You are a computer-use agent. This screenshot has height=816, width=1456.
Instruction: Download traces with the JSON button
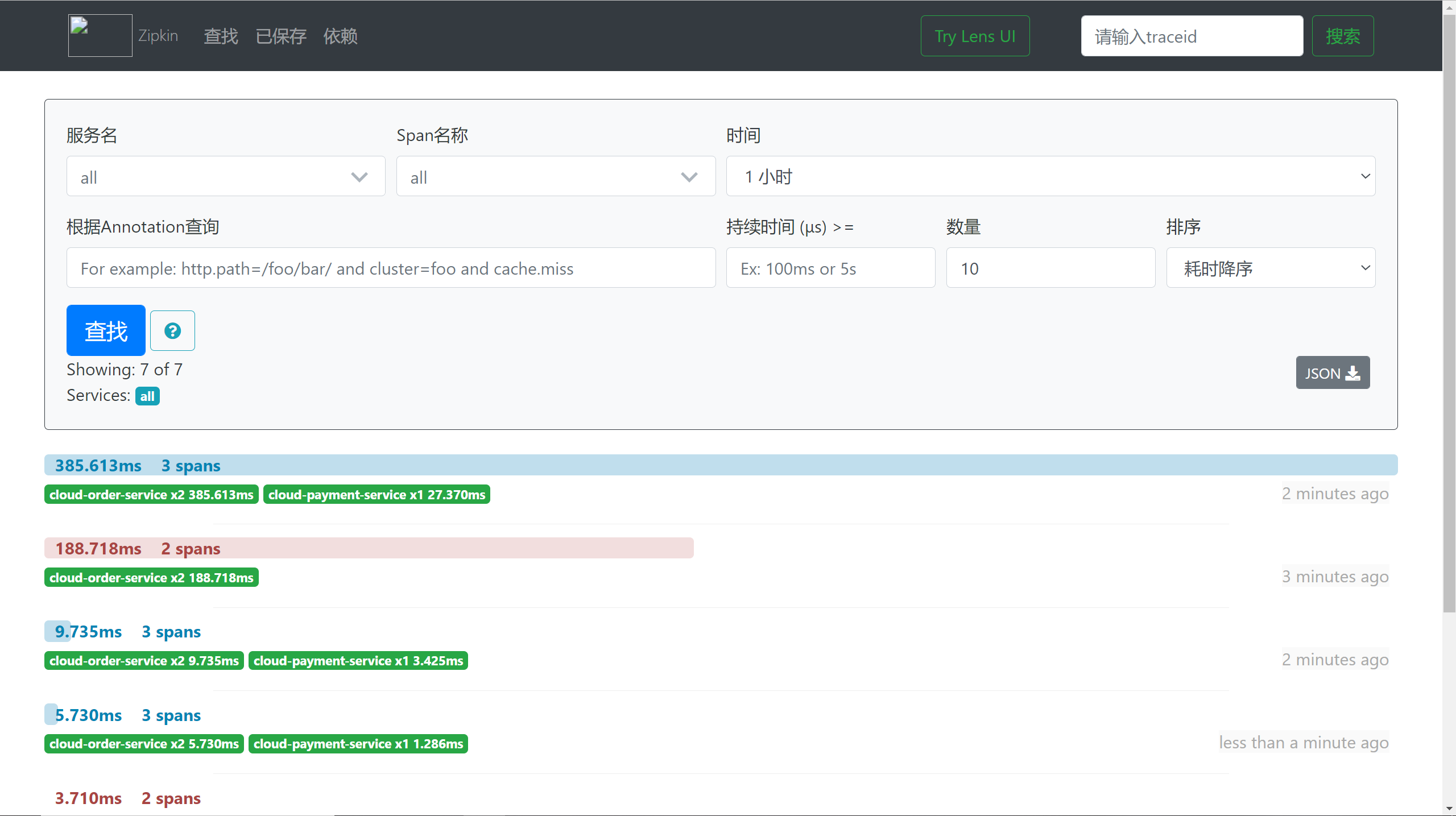point(1332,373)
